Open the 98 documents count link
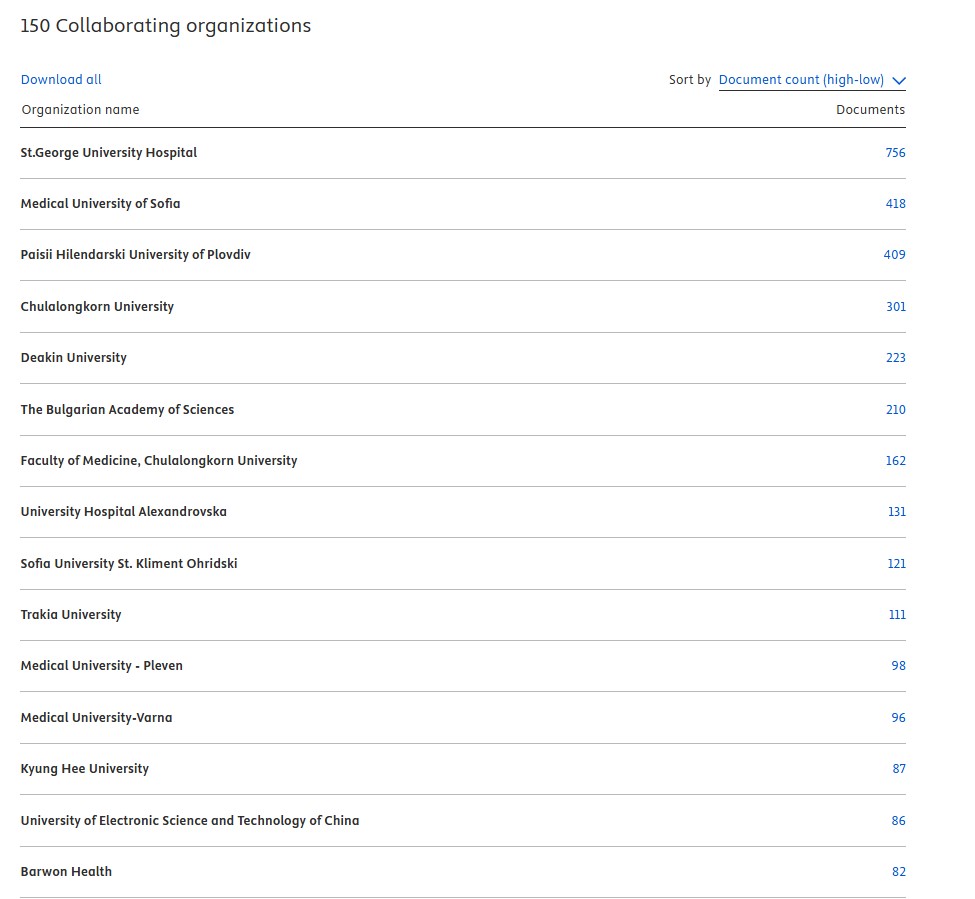The image size is (975, 899). [x=899, y=666]
